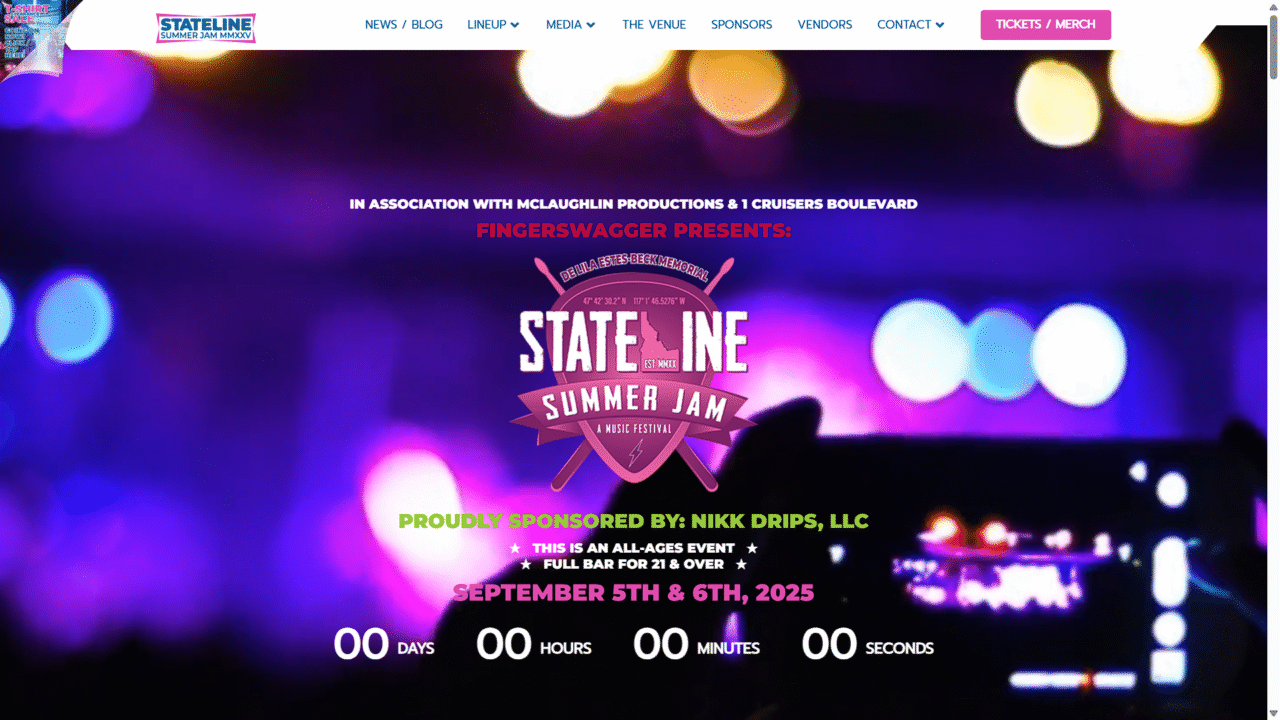Click the vertical scrollbar thumb

1273,47
